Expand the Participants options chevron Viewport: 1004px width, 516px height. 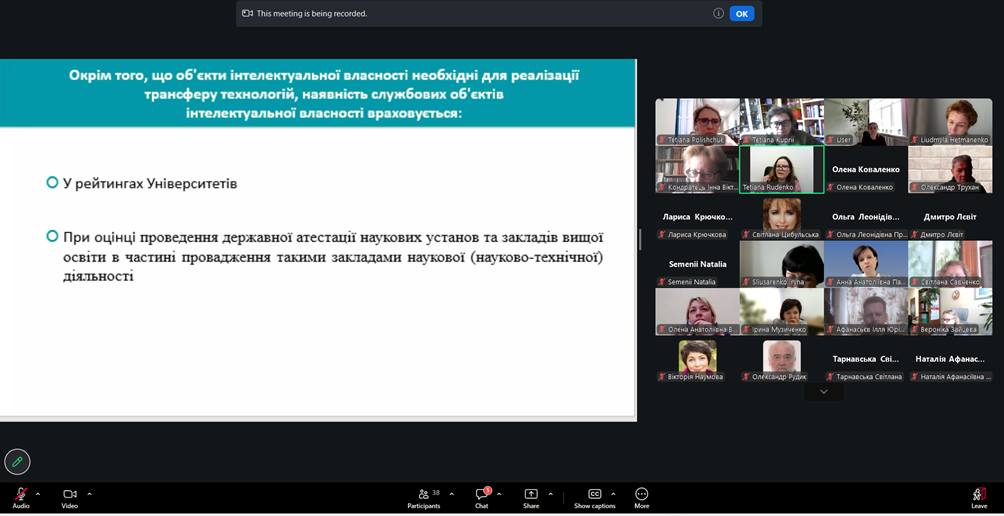[452, 494]
